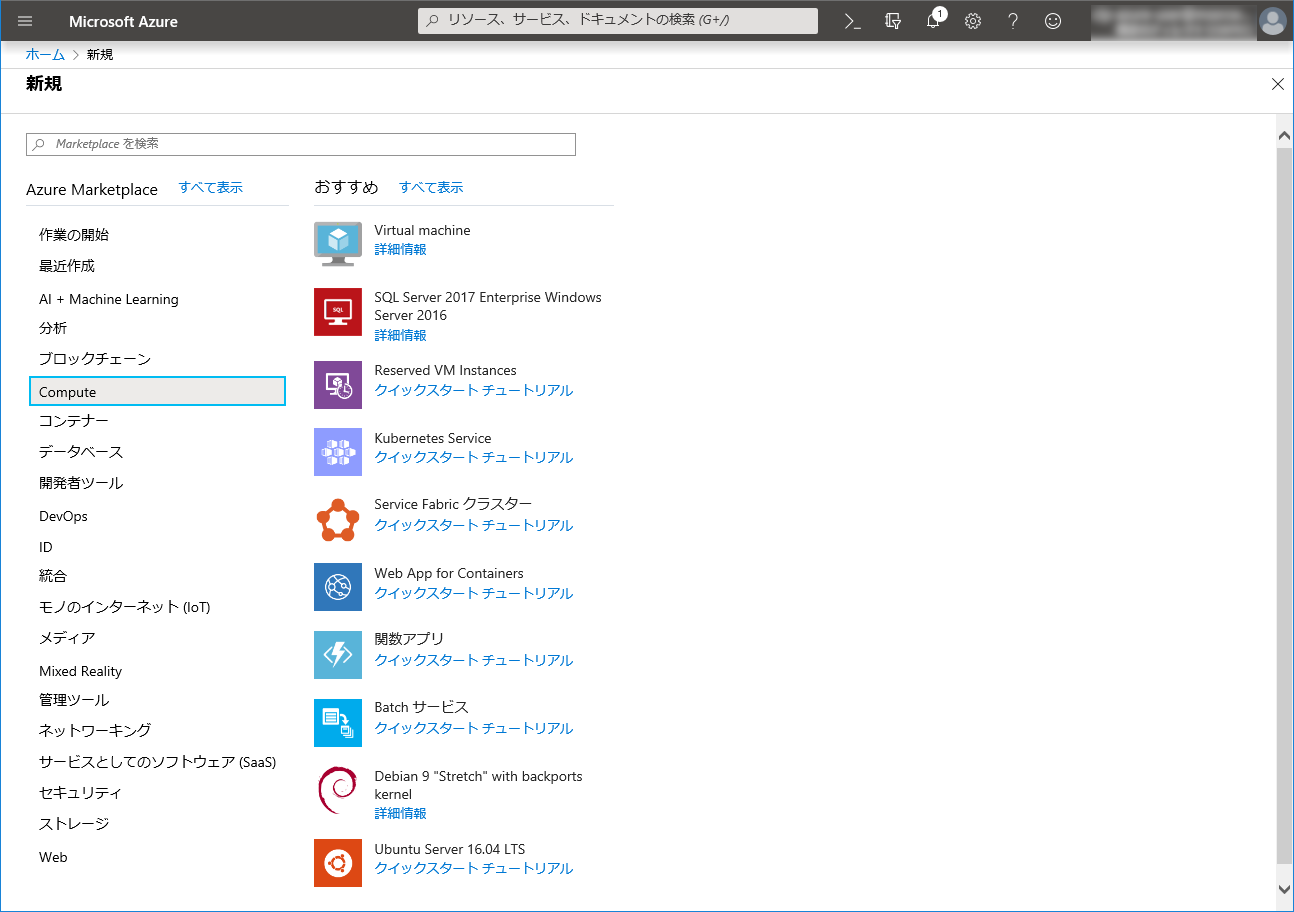The image size is (1294, 912).
Task: Click into the Marketplace search field
Action: pyautogui.click(x=300, y=144)
